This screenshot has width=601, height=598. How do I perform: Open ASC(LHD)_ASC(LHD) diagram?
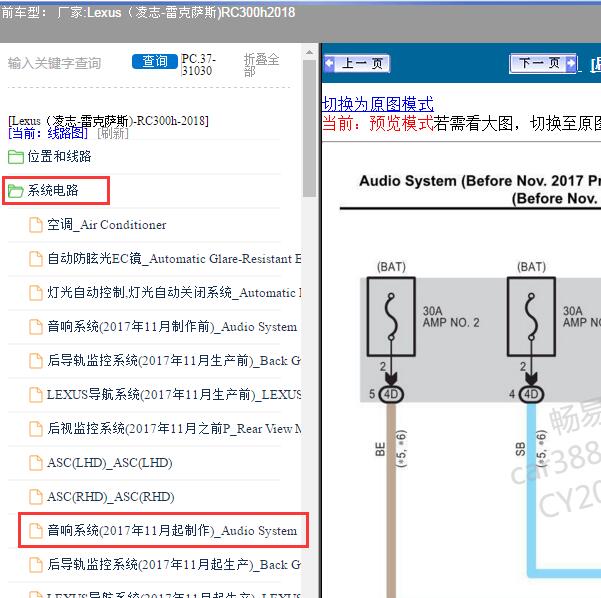(x=110, y=463)
